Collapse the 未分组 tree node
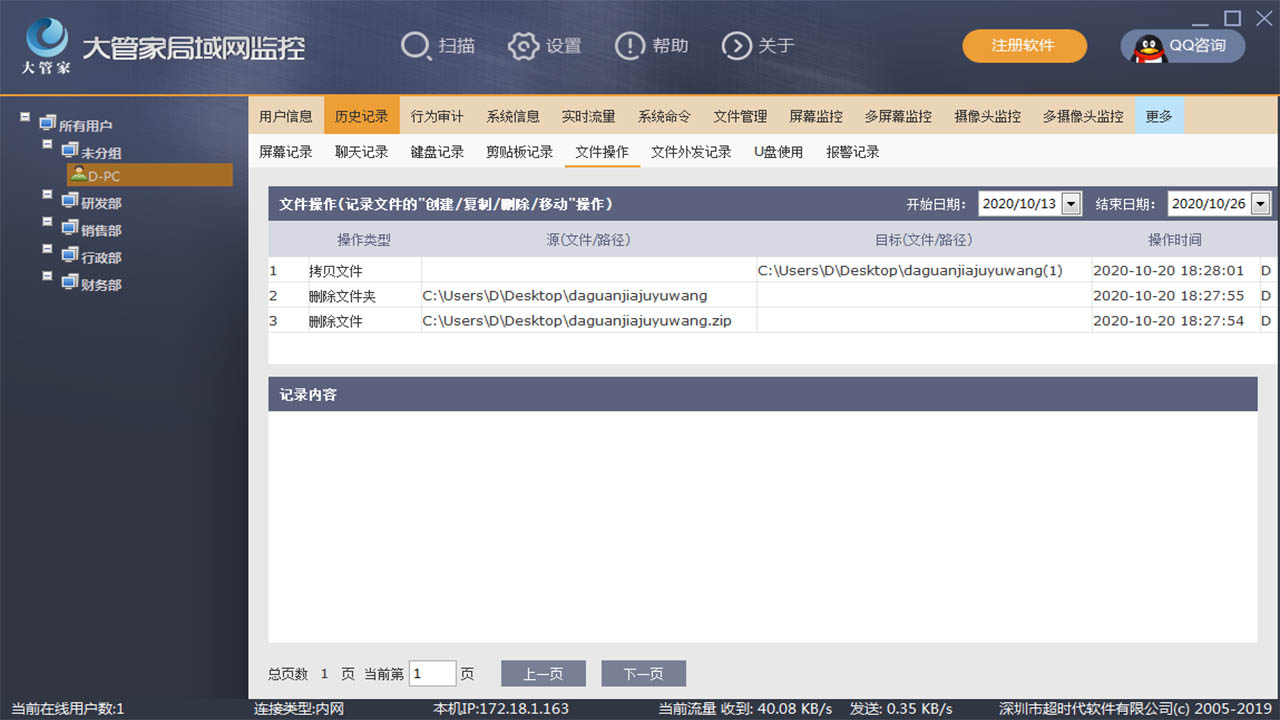The image size is (1280, 720). 46,143
